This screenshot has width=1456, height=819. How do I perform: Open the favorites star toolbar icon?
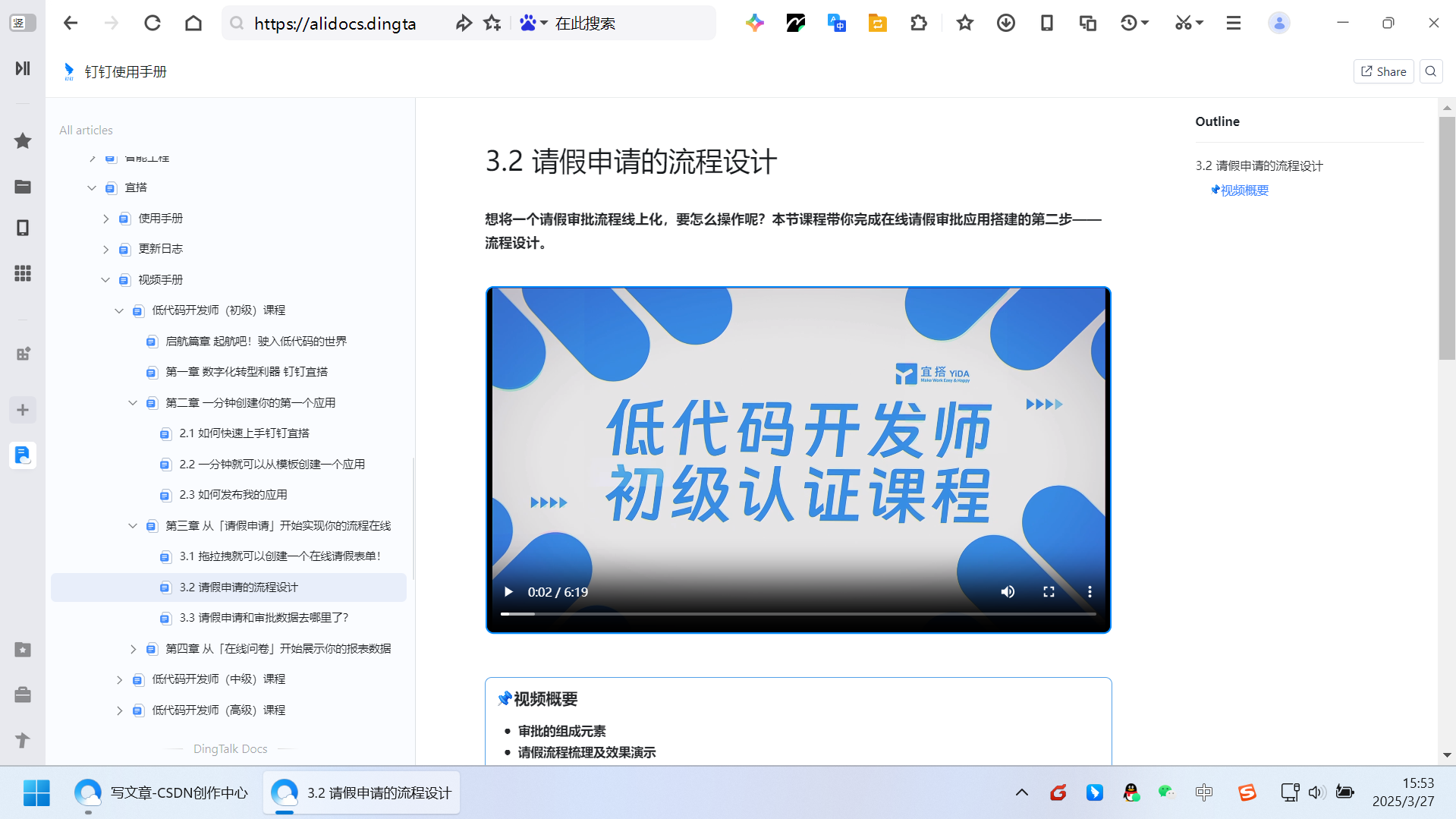click(x=965, y=23)
